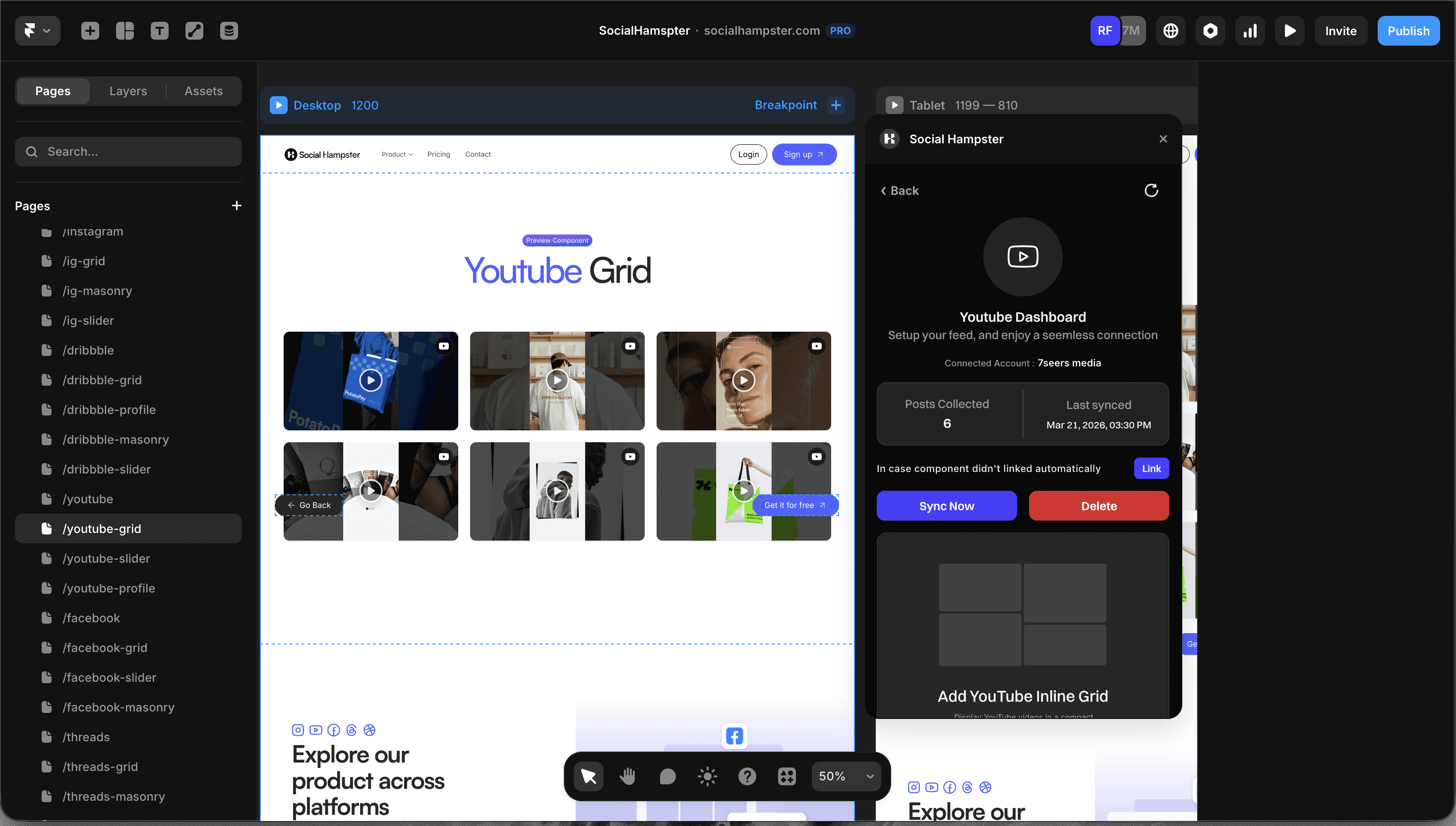
Task: Play the Desktop breakpoint preview
Action: tap(278, 105)
